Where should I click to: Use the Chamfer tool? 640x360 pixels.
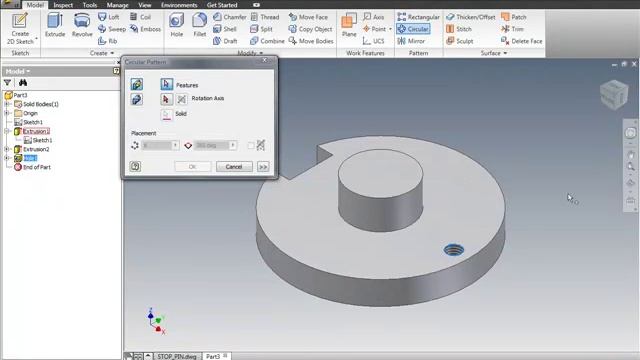point(229,17)
